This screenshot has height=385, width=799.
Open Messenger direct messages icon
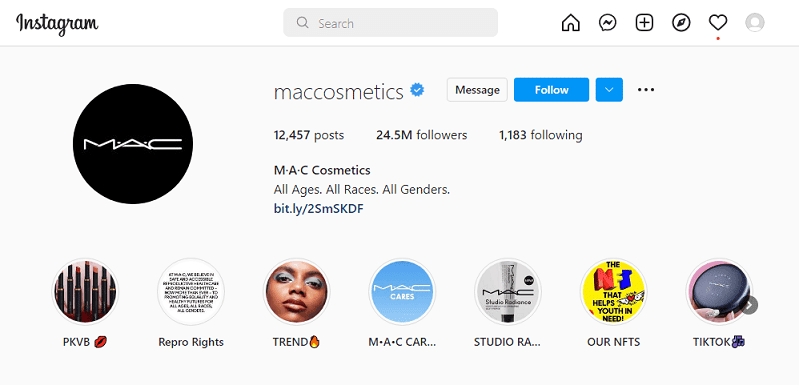[x=607, y=23]
